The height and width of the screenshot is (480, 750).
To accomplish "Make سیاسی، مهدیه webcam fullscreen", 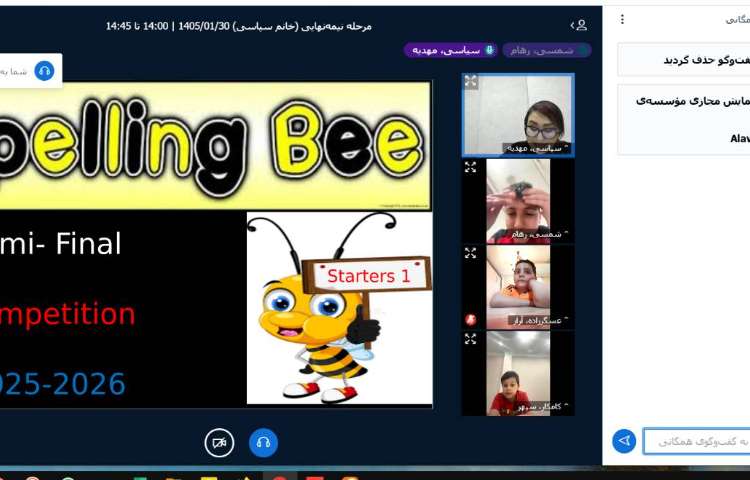I will tap(471, 81).
